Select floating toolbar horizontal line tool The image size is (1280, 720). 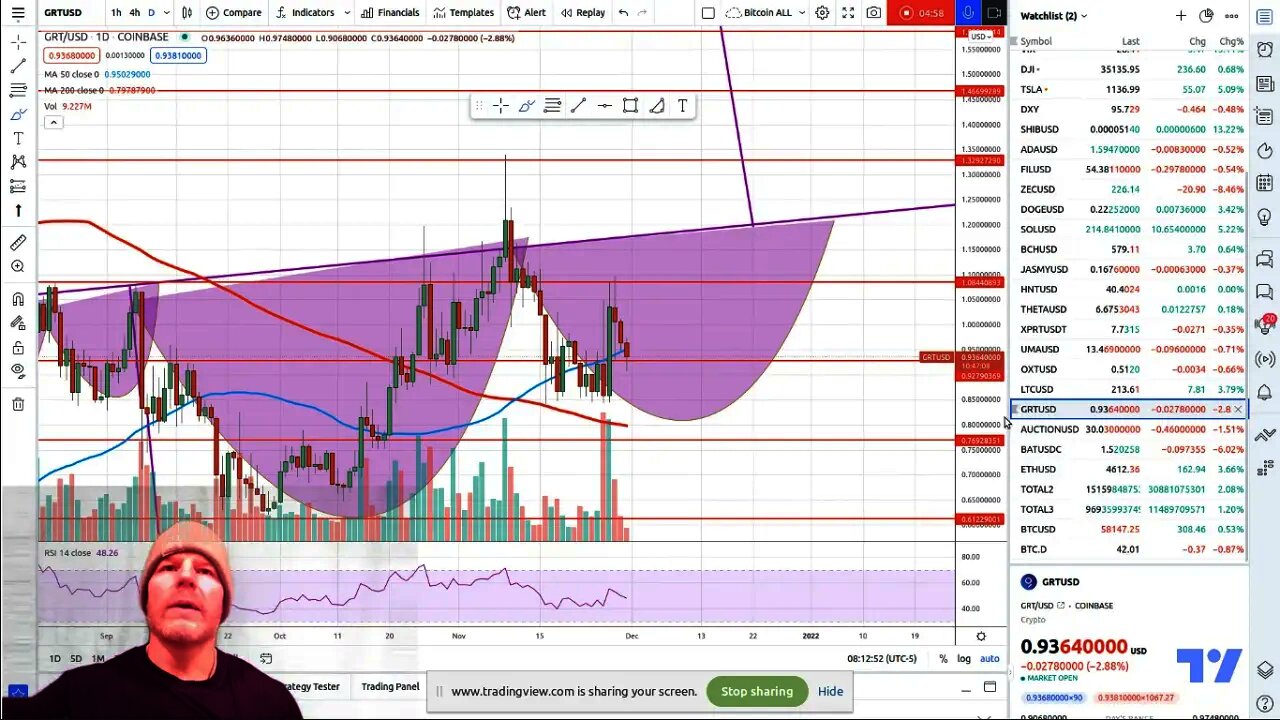tap(604, 106)
